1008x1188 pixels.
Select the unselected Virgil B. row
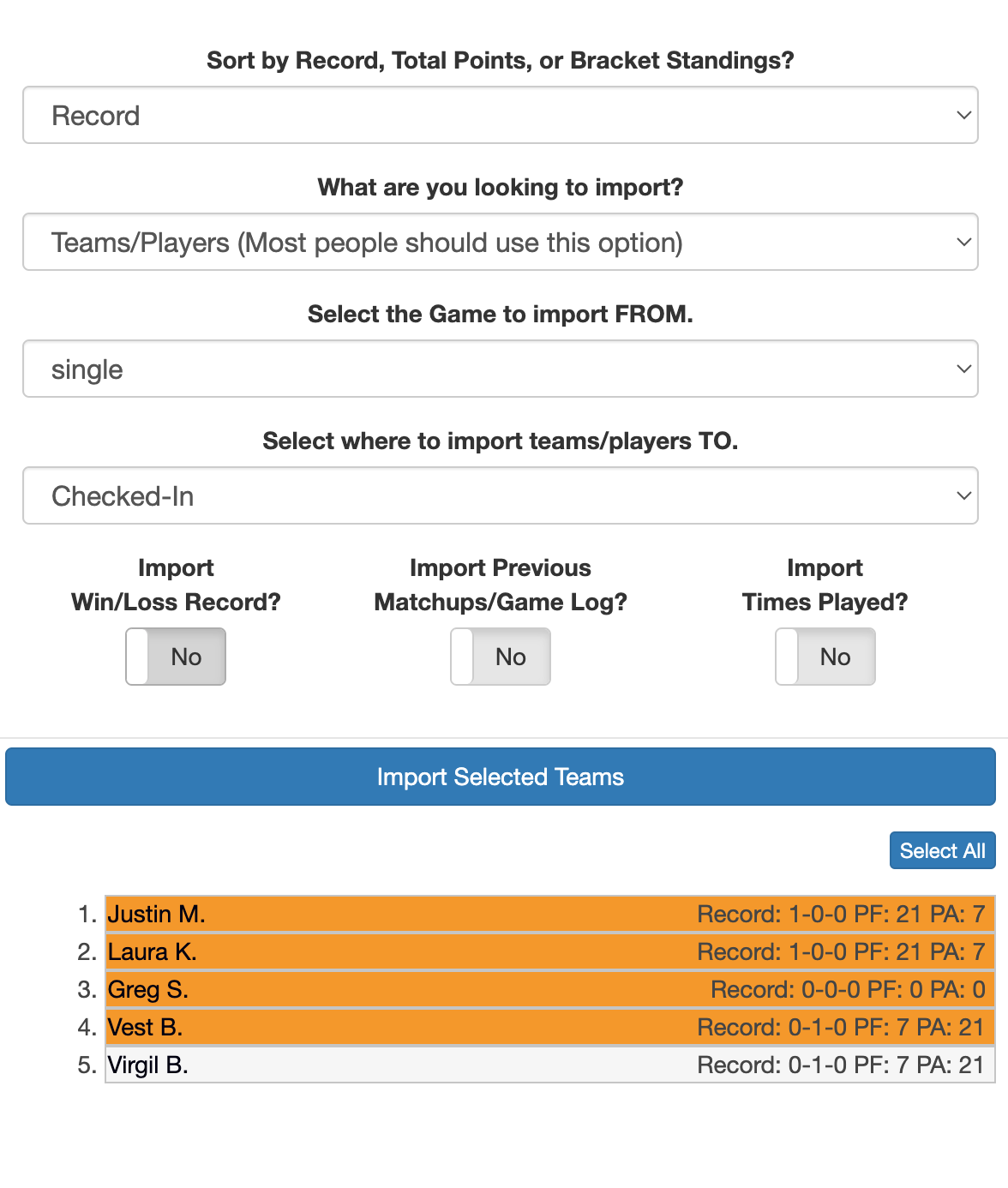click(549, 1065)
